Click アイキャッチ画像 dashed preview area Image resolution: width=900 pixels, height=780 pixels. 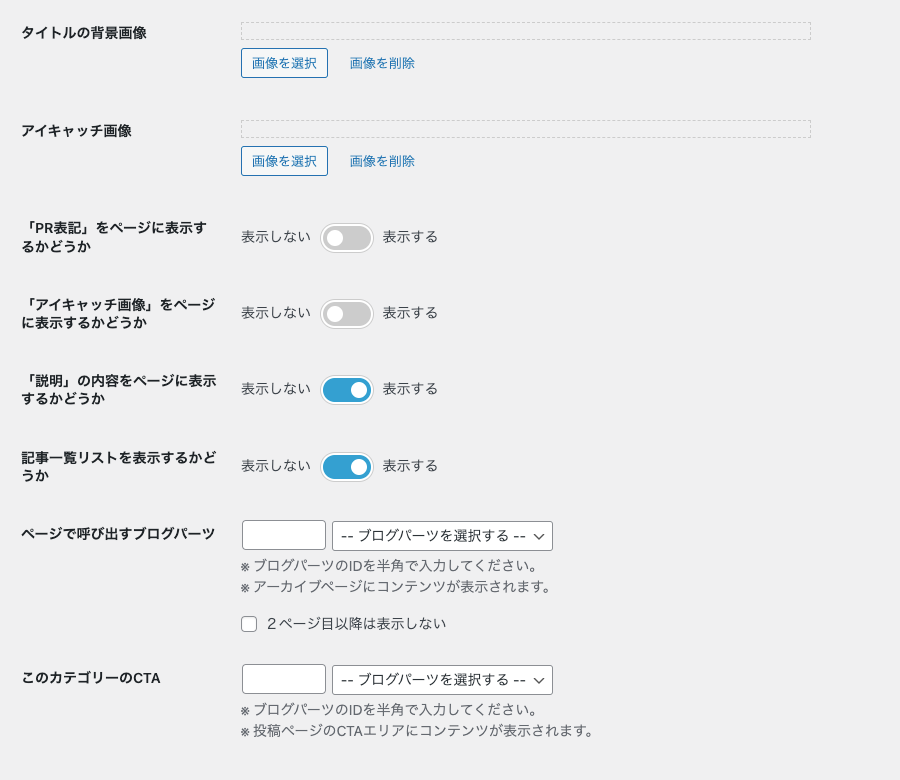pos(526,129)
